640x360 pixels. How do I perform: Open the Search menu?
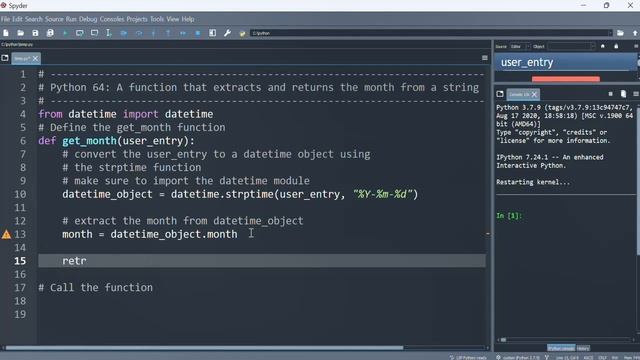coord(33,19)
